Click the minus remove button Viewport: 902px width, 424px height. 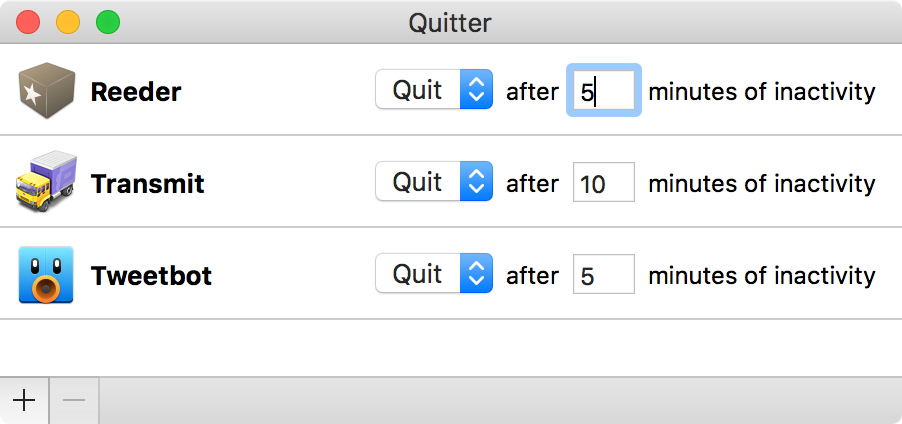[74, 400]
